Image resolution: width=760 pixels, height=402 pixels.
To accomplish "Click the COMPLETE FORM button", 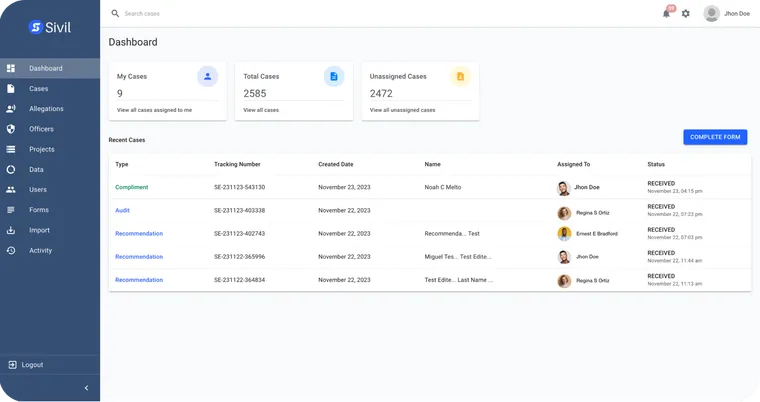I will pyautogui.click(x=715, y=137).
